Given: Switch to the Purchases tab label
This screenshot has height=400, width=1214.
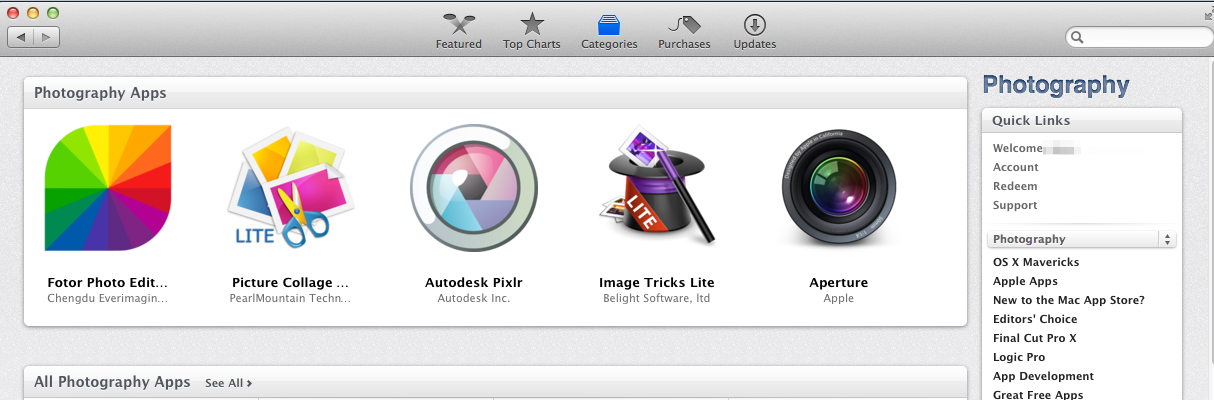Looking at the screenshot, I should tap(684, 44).
